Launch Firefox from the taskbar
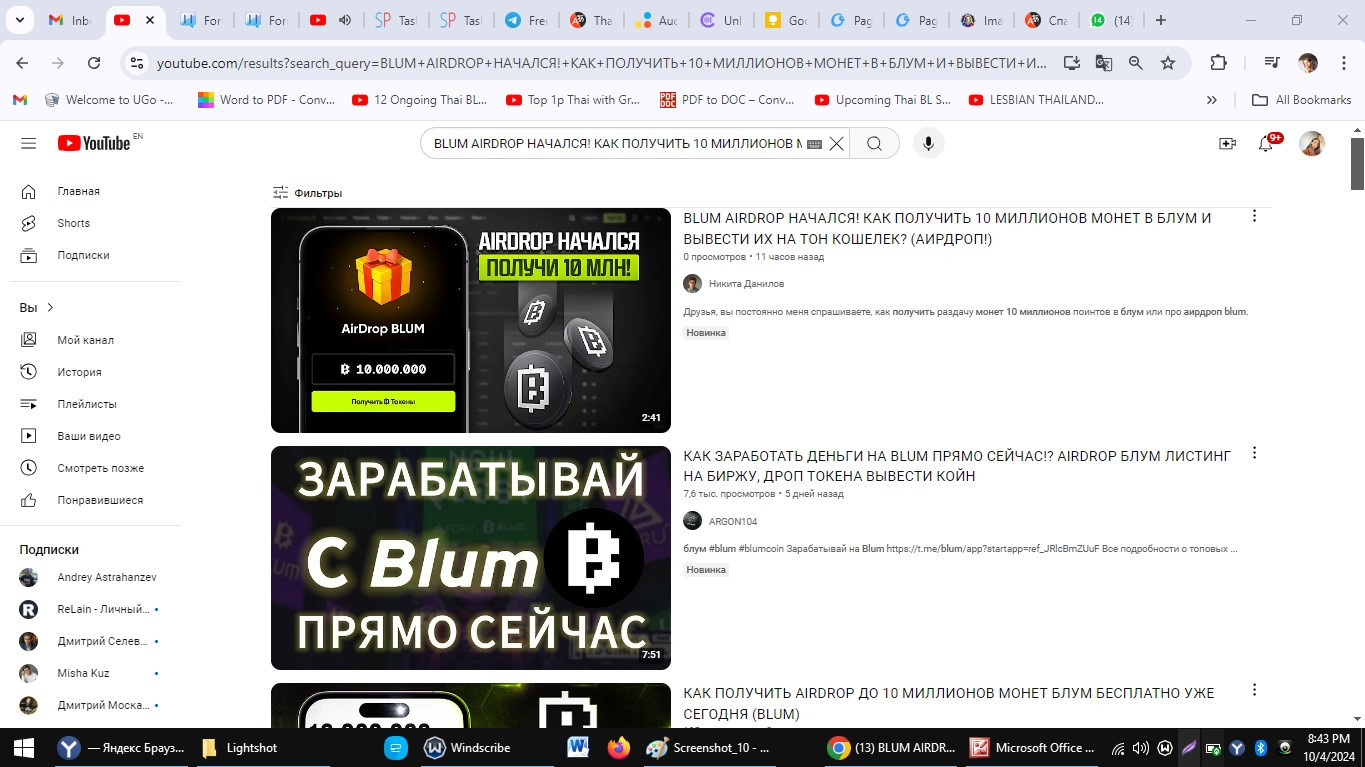The width and height of the screenshot is (1365, 767). coord(619,747)
